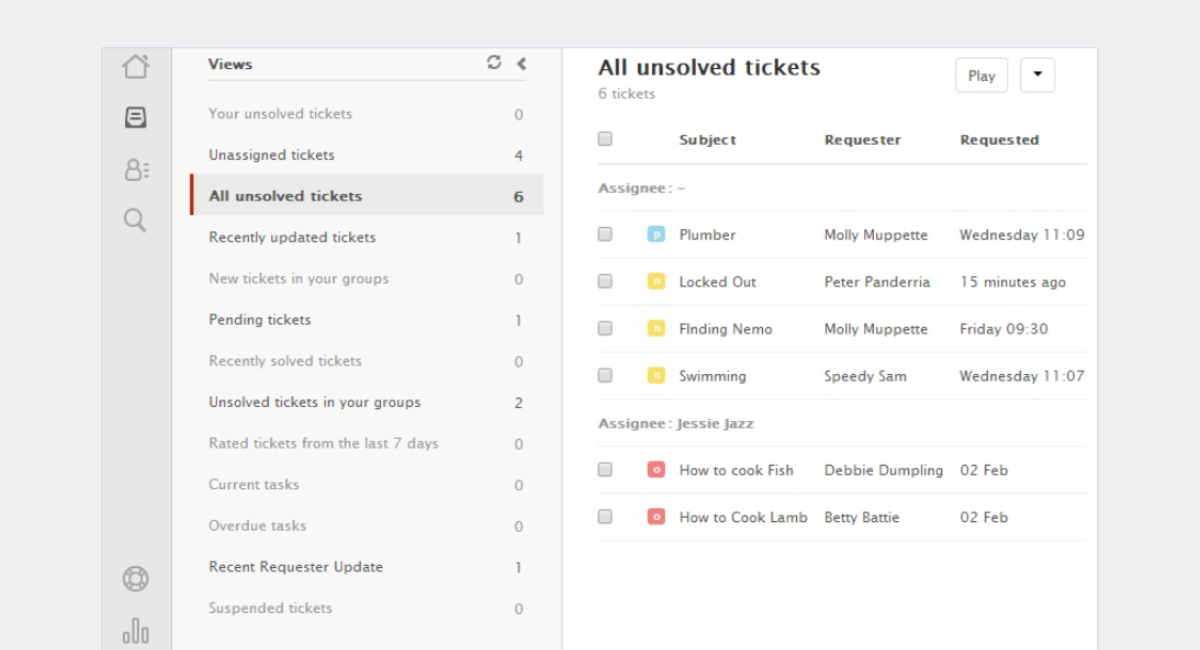The width and height of the screenshot is (1200, 650).
Task: Tick the select-all tickets checkbox
Action: [x=605, y=139]
